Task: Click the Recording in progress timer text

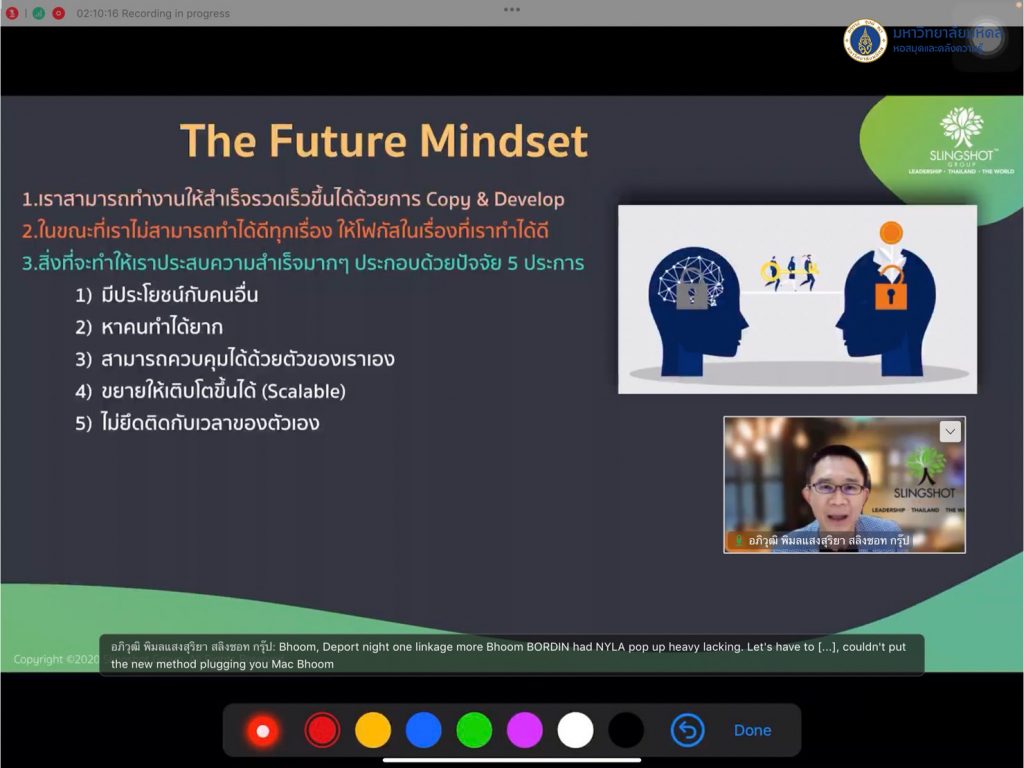Action: [153, 13]
